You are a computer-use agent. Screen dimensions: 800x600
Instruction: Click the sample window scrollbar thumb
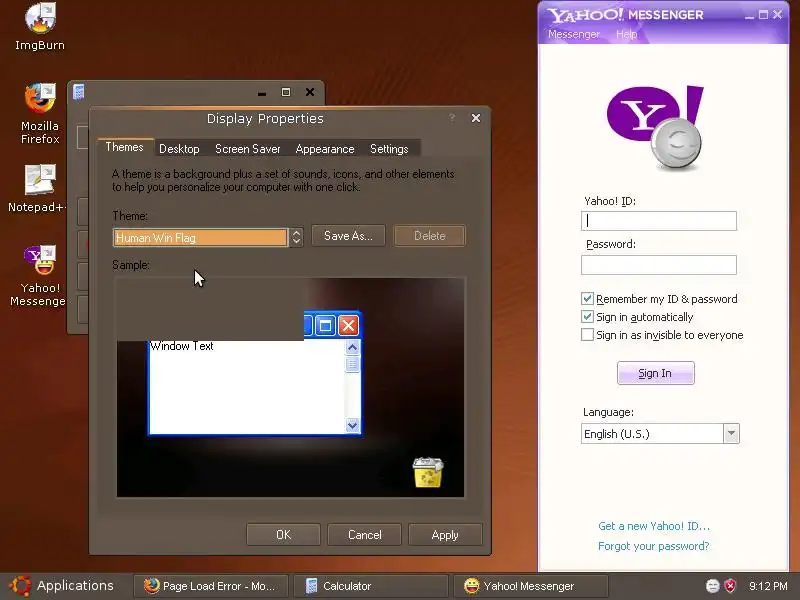[352, 364]
